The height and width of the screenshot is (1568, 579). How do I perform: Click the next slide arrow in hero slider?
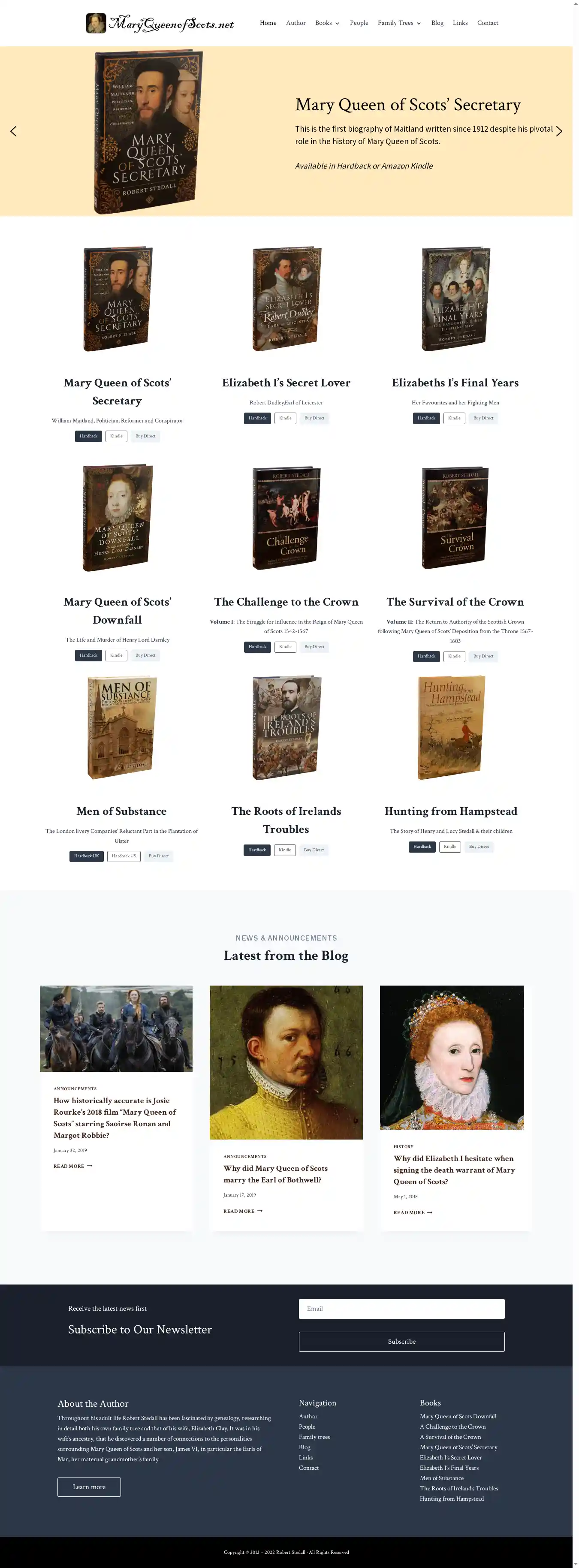[x=559, y=132]
